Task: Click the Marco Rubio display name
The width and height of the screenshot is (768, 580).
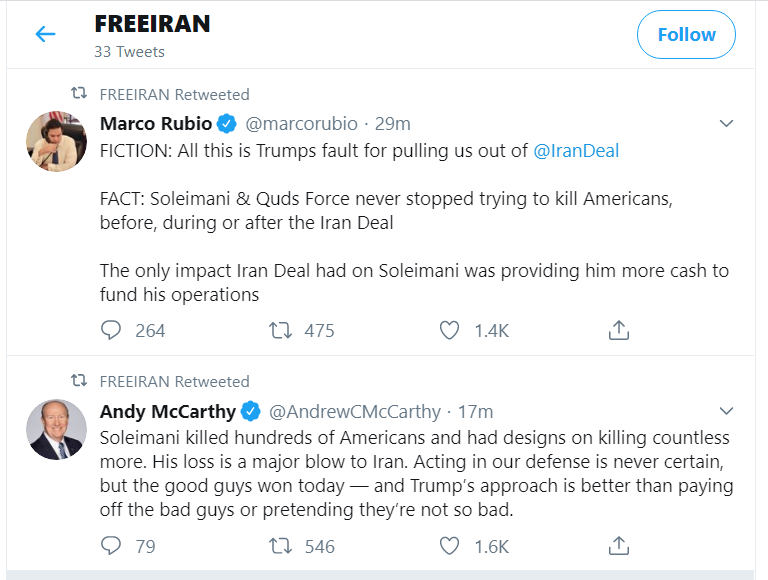Action: click(156, 124)
